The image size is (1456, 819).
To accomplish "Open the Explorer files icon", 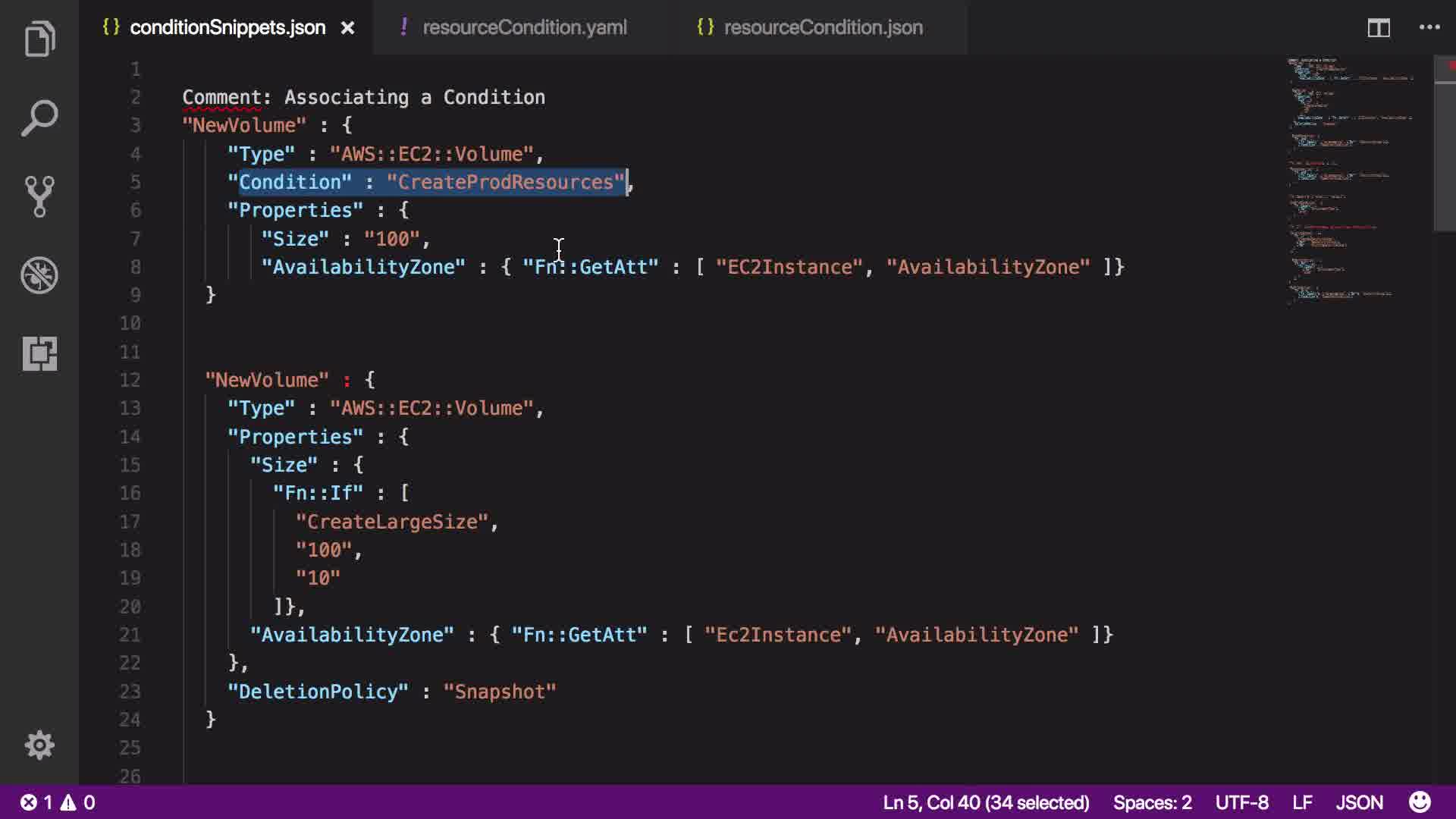I will click(x=39, y=39).
